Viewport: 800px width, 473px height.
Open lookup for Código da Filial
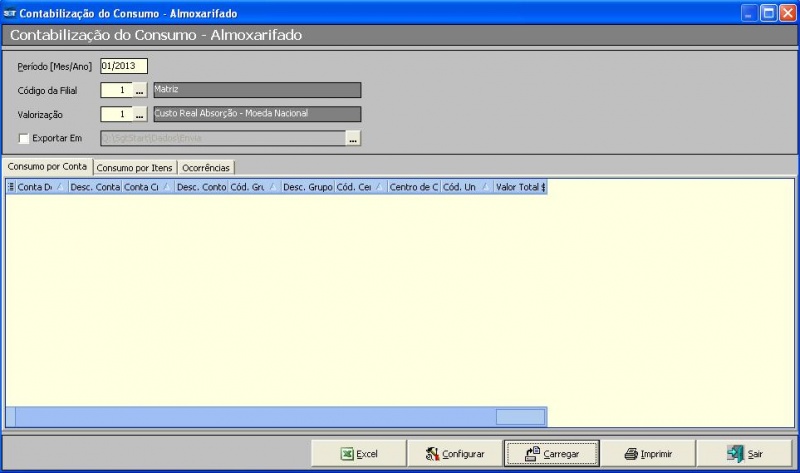(x=140, y=90)
